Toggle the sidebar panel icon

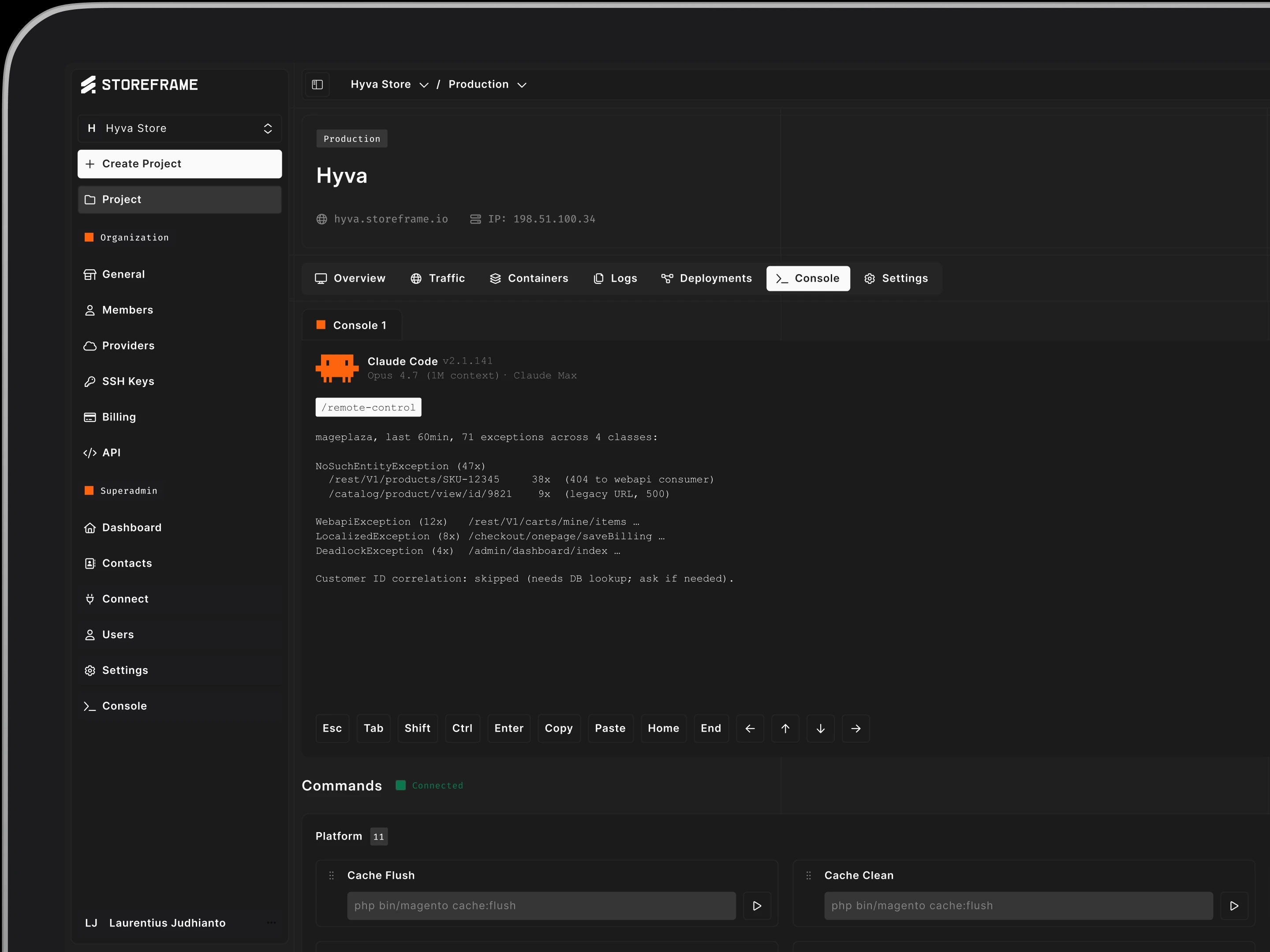[317, 85]
